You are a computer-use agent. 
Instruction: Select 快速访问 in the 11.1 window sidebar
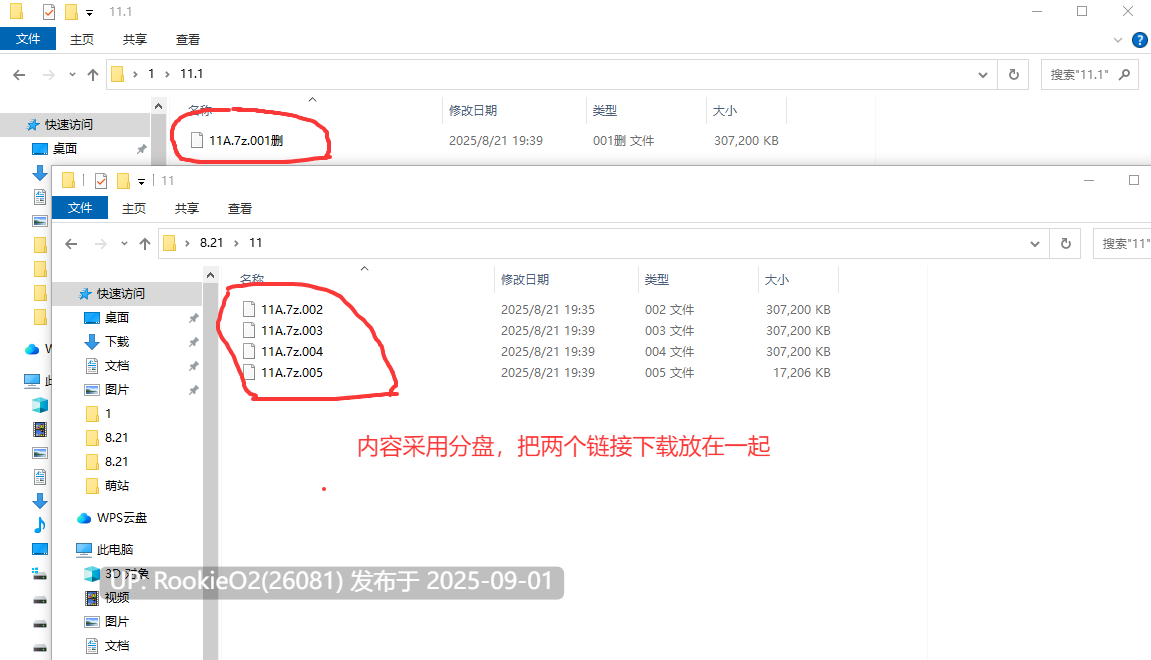(x=69, y=125)
